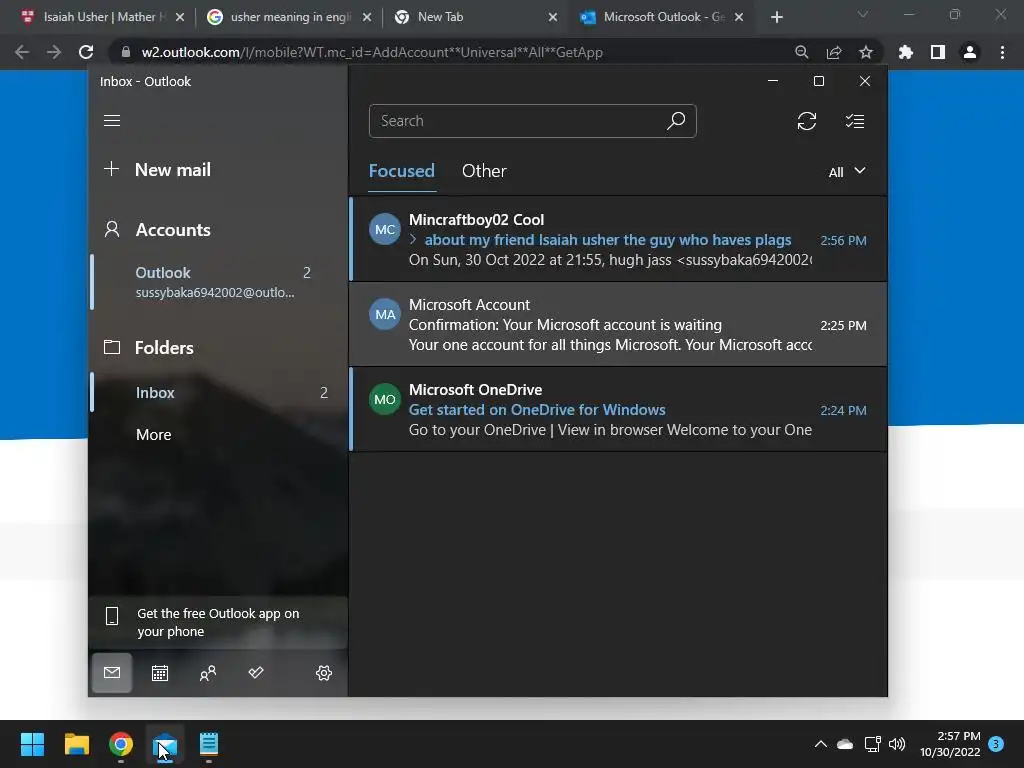The width and height of the screenshot is (1024, 768).
Task: Open a new browser tab
Action: pos(776,17)
